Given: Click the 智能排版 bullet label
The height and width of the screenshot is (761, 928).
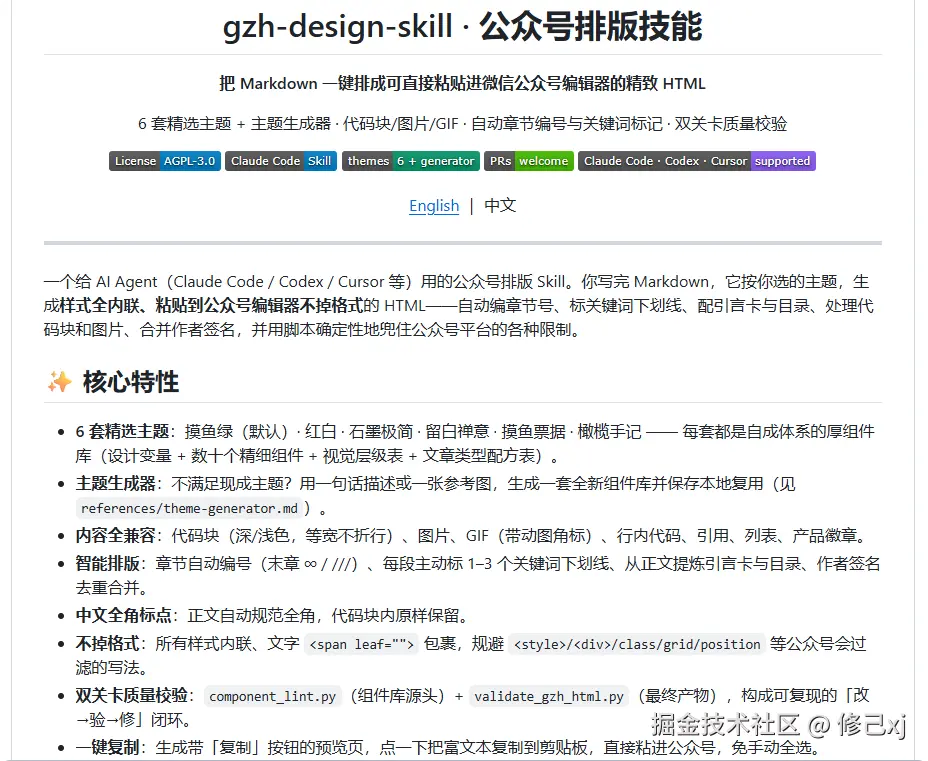Looking at the screenshot, I should (x=108, y=563).
